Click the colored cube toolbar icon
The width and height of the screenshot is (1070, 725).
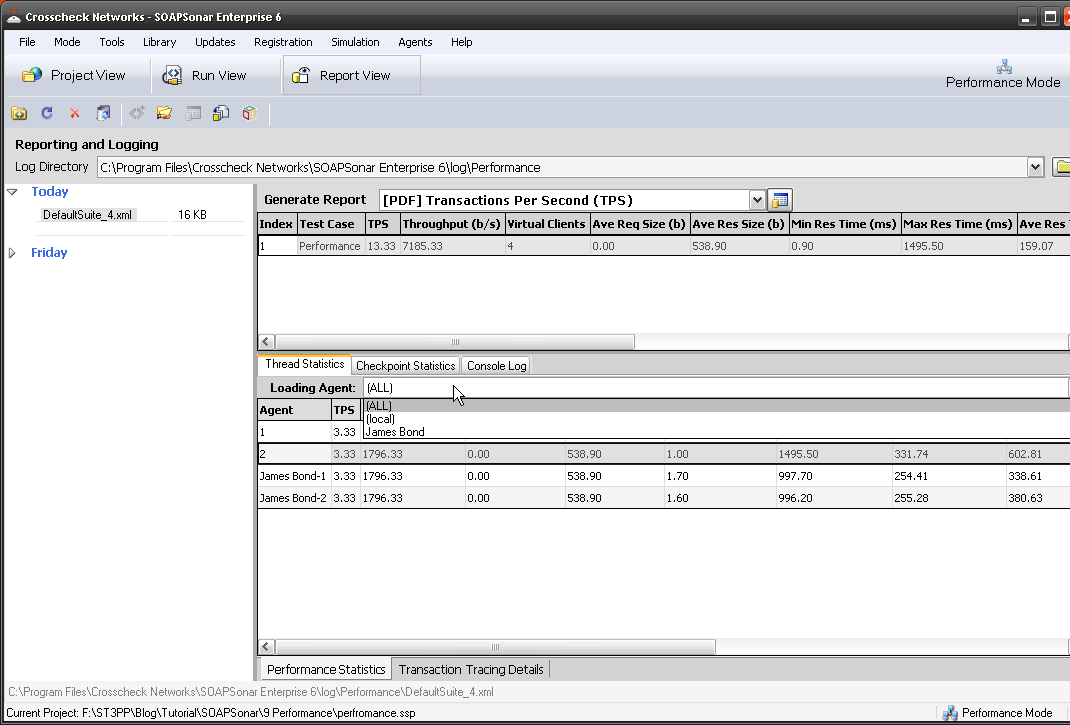[x=250, y=113]
